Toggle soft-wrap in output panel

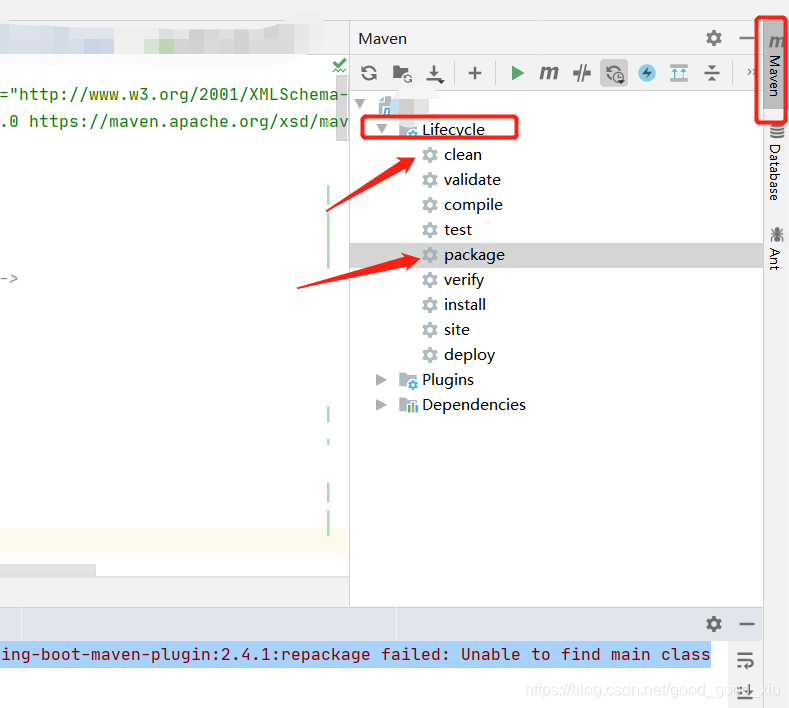click(x=745, y=660)
